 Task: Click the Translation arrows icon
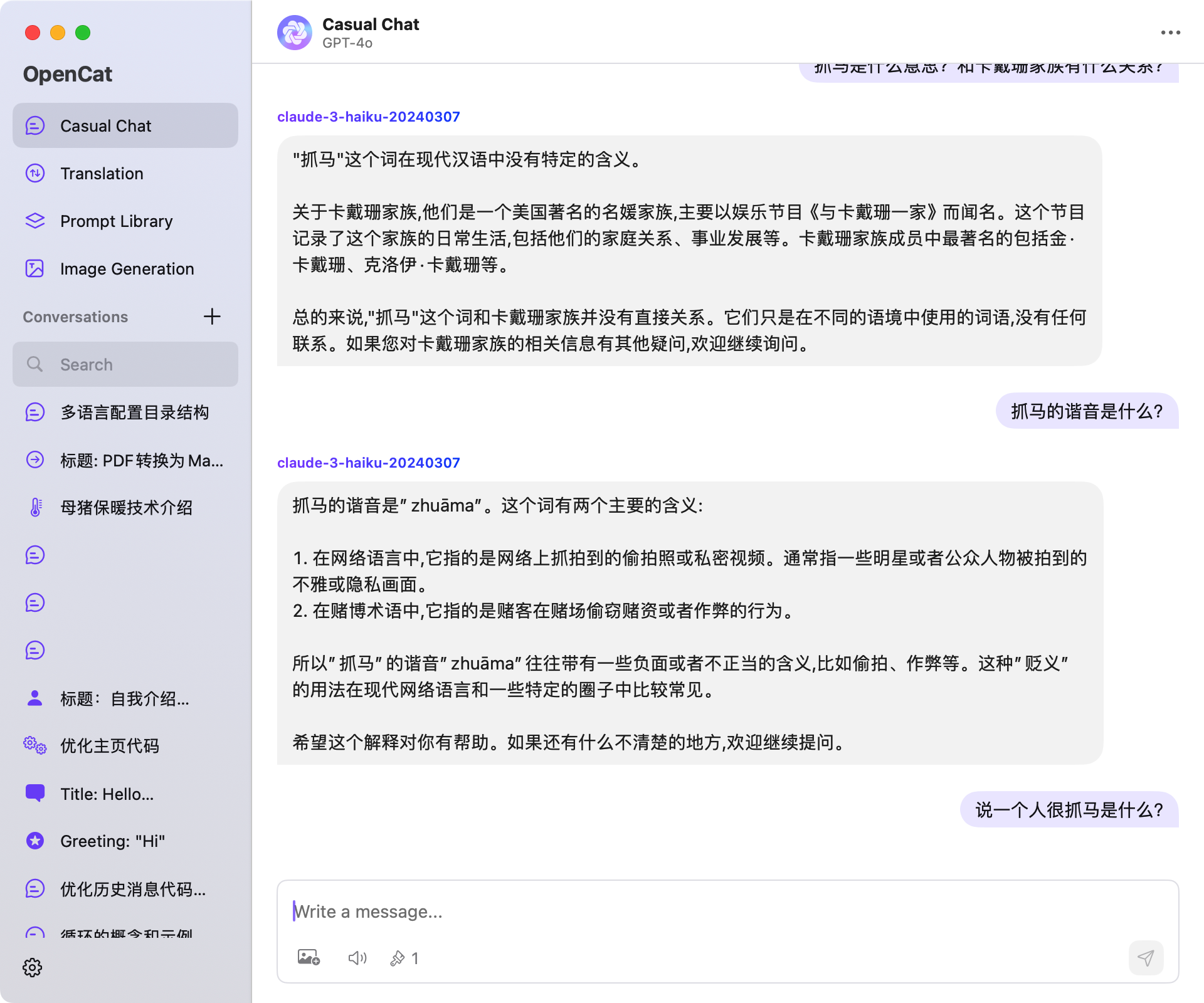[x=35, y=173]
